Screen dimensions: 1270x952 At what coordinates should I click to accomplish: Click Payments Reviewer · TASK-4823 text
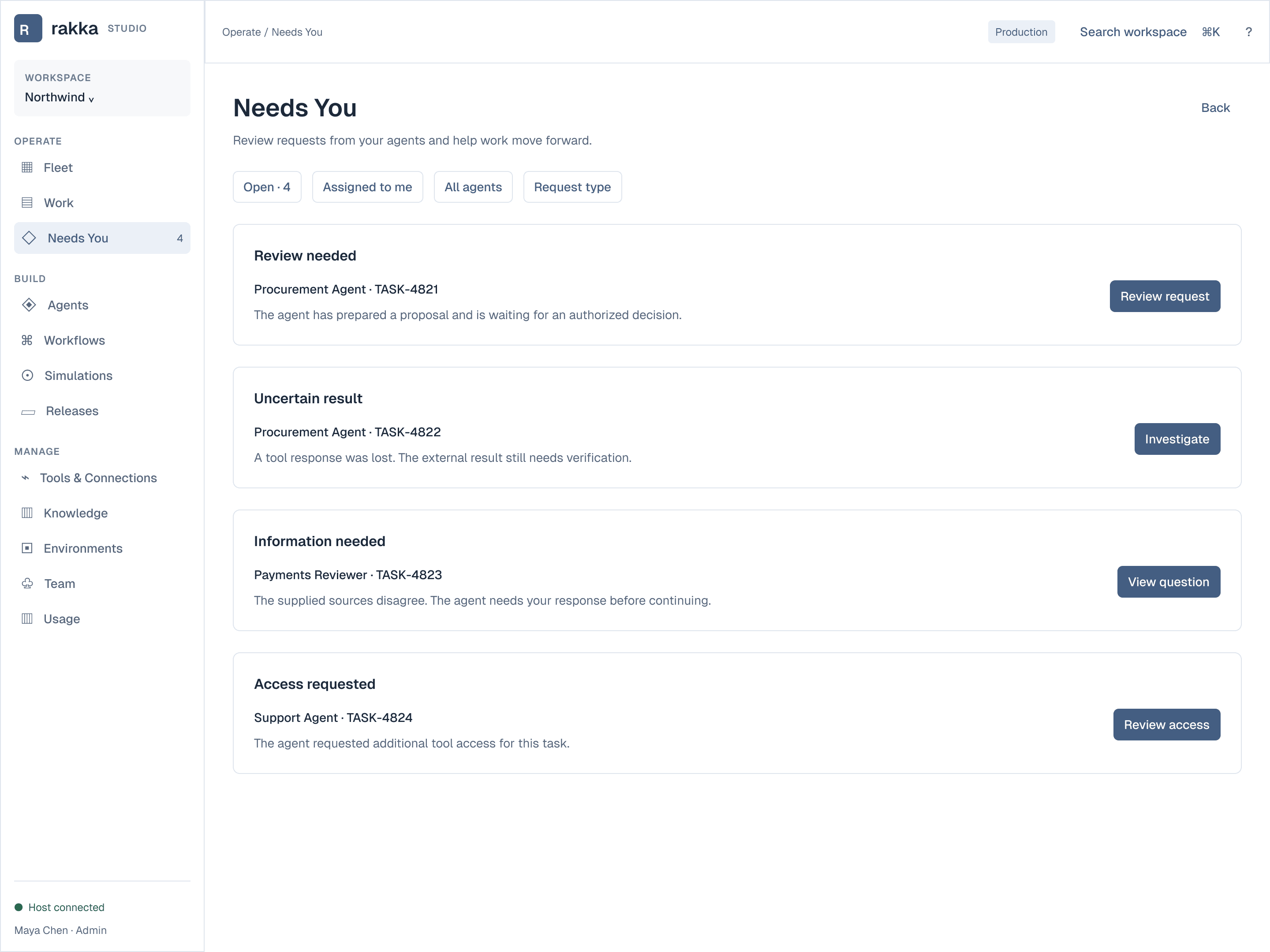click(x=348, y=575)
